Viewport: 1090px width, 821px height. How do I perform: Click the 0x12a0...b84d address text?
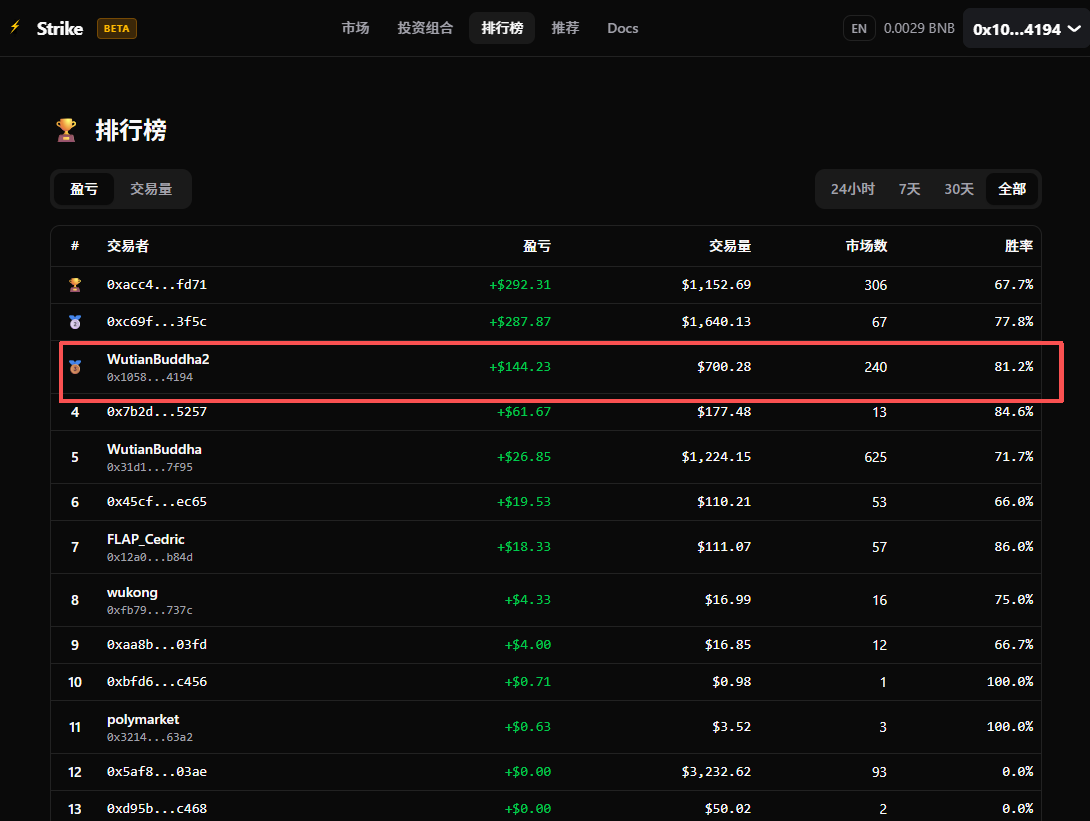150,558
